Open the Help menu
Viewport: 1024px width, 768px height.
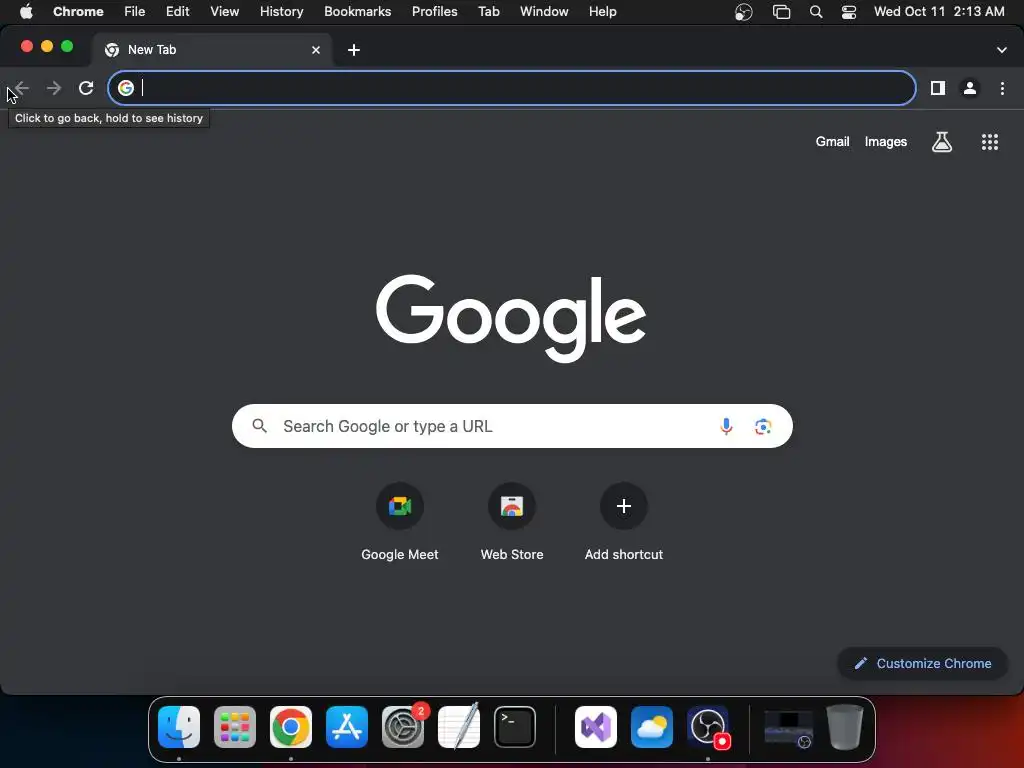pyautogui.click(x=602, y=11)
